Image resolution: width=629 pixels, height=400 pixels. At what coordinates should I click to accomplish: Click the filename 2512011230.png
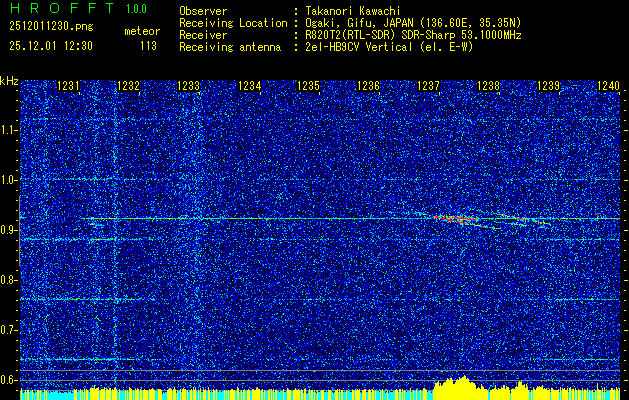(51, 27)
